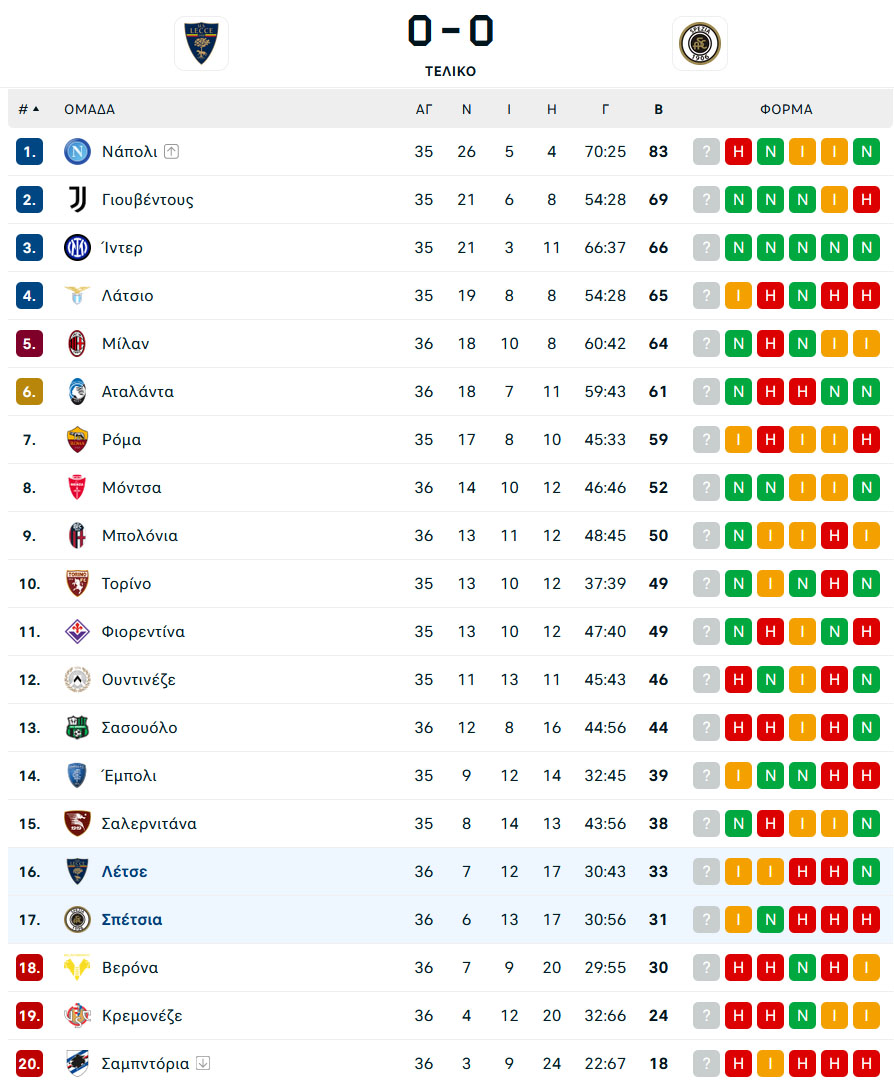Click the Sampdoria team logo
The height and width of the screenshot is (1080, 894).
(x=77, y=1064)
